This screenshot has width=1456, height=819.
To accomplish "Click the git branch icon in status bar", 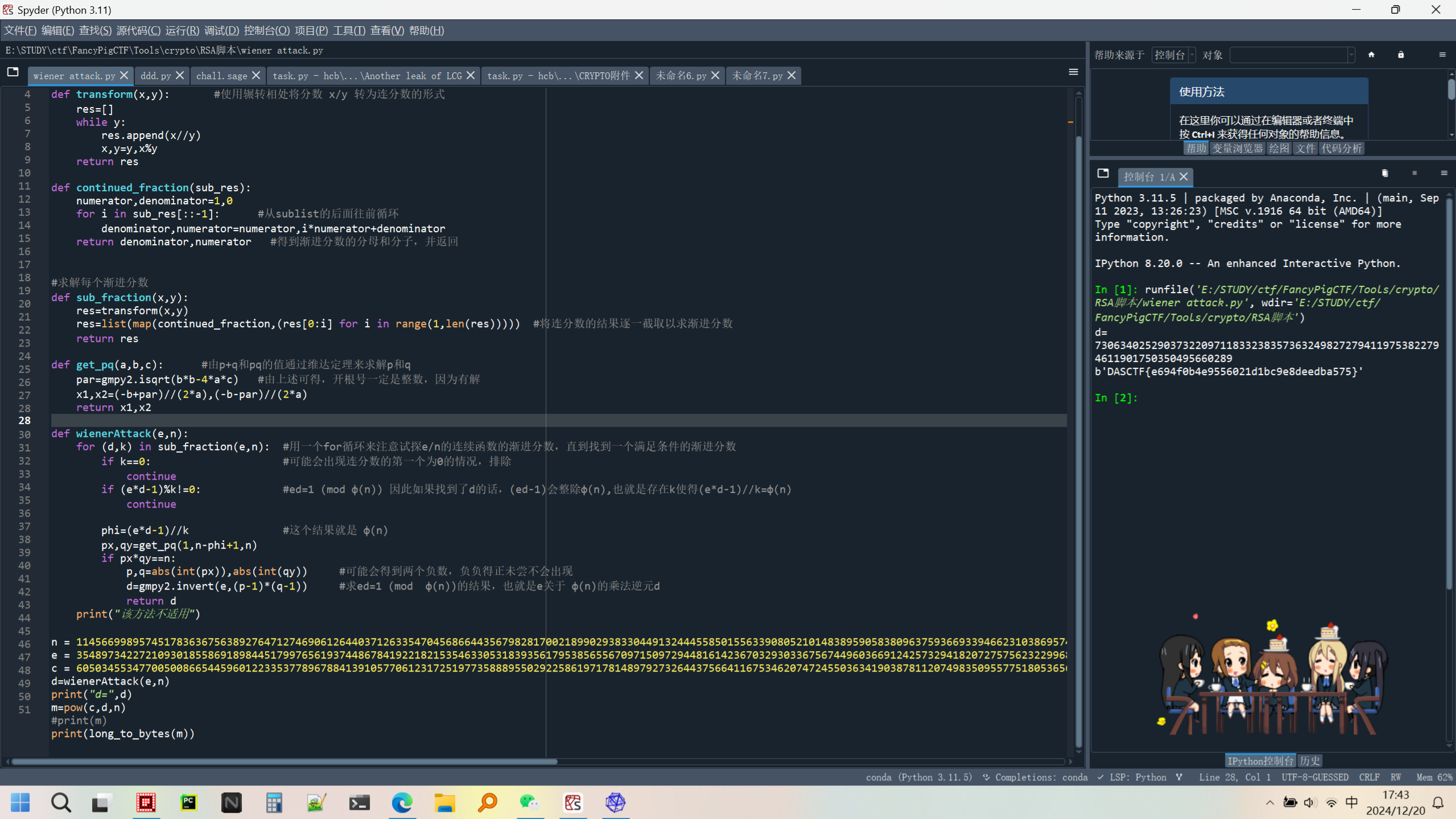I will point(1179,777).
